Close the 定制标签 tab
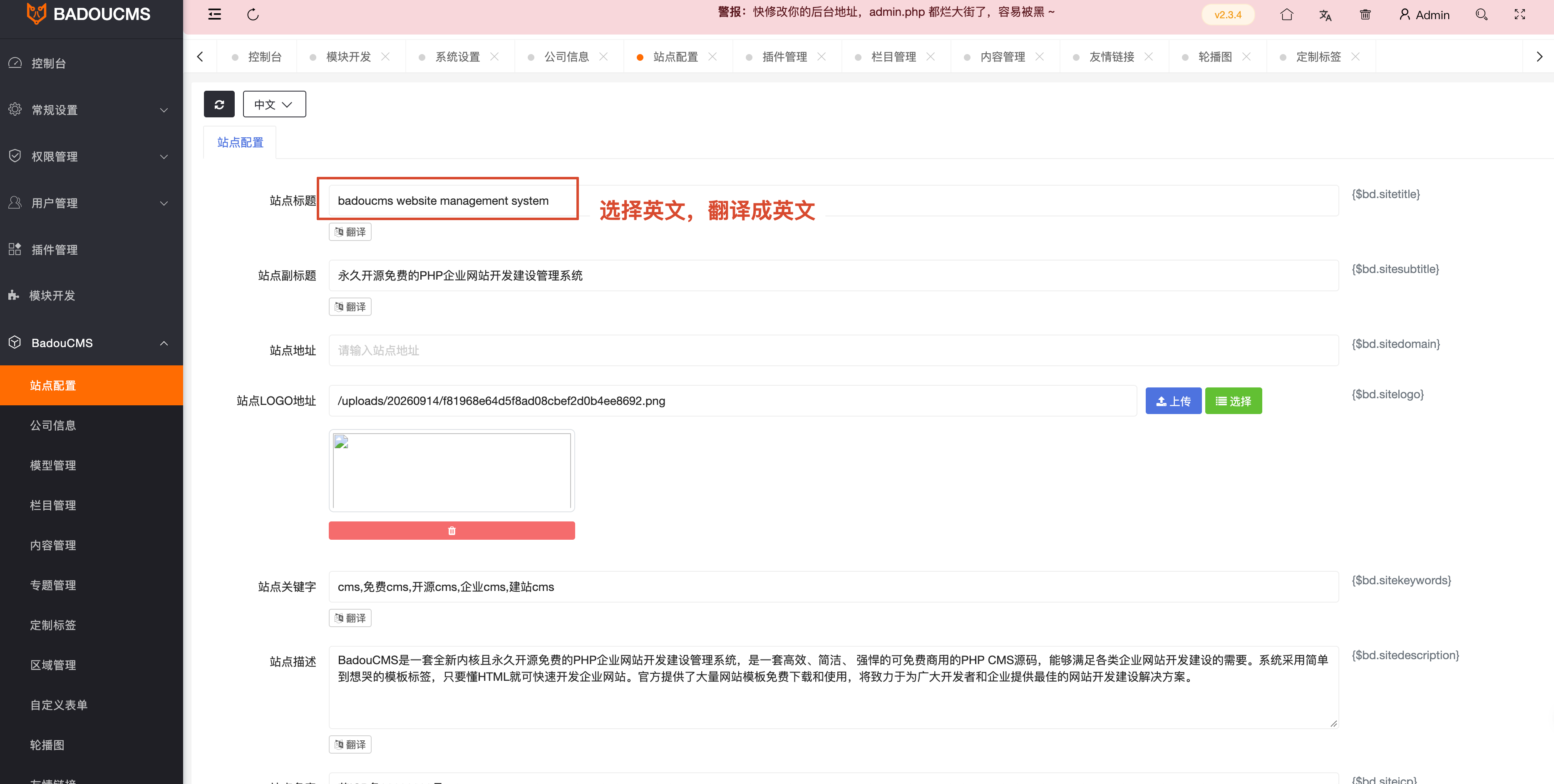This screenshot has width=1554, height=784. [1355, 56]
